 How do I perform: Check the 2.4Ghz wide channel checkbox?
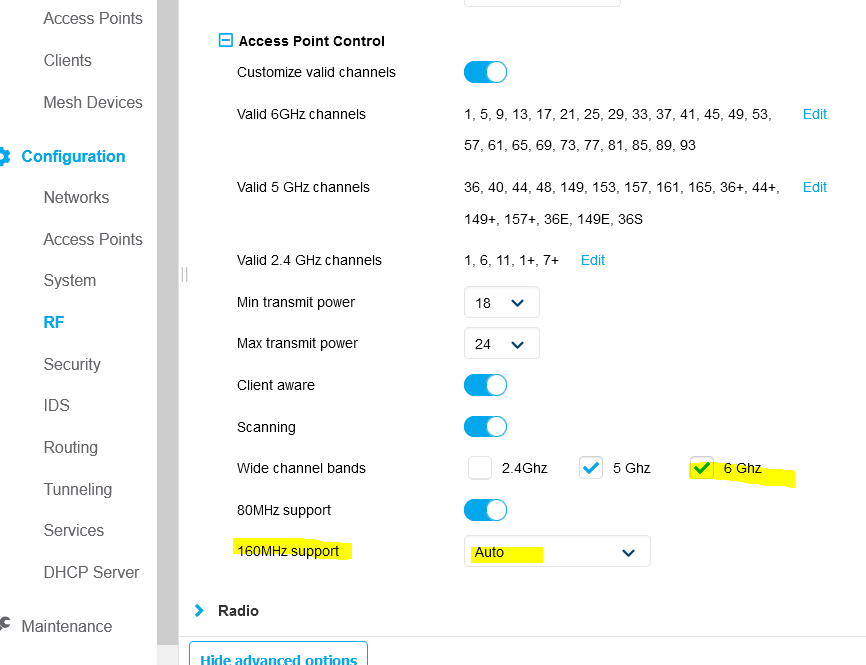click(x=479, y=468)
